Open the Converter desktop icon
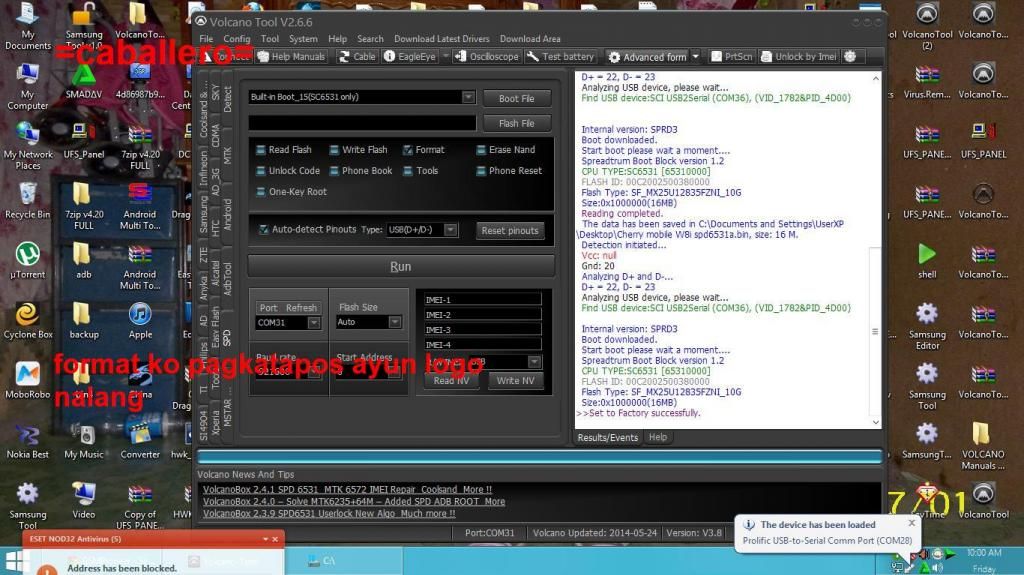Image resolution: width=1024 pixels, height=575 pixels. tap(140, 441)
